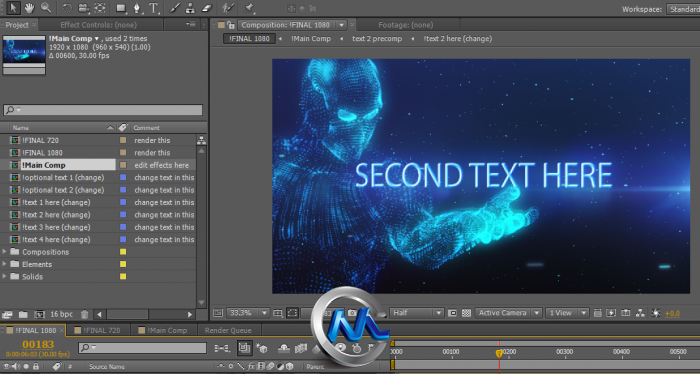The width and height of the screenshot is (700, 374).
Task: Click the choose grid and guide options icon
Action: click(277, 313)
